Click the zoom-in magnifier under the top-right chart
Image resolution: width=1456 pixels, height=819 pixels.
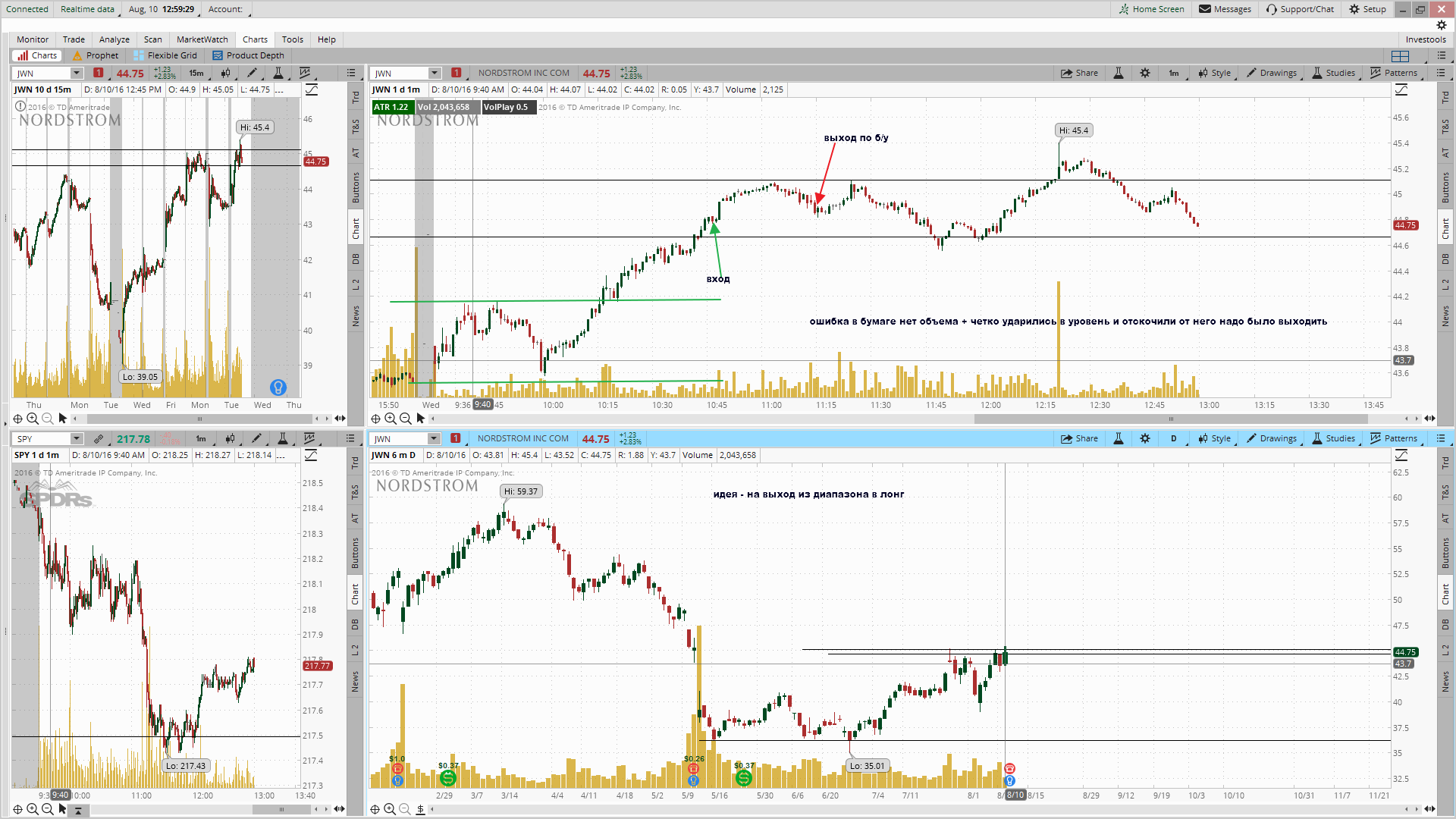pyautogui.click(x=391, y=419)
